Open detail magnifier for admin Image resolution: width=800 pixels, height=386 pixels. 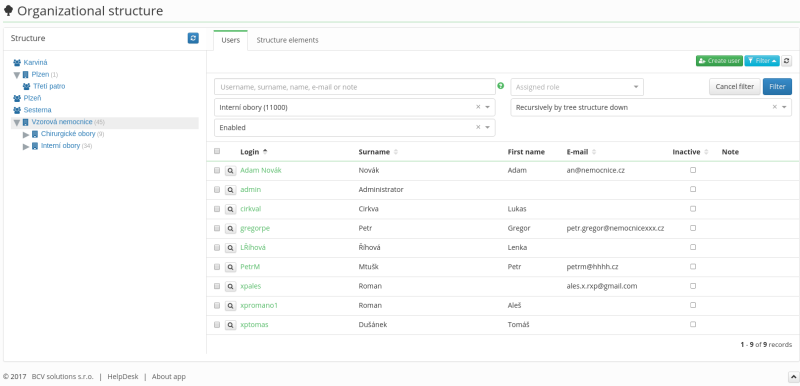tap(231, 190)
